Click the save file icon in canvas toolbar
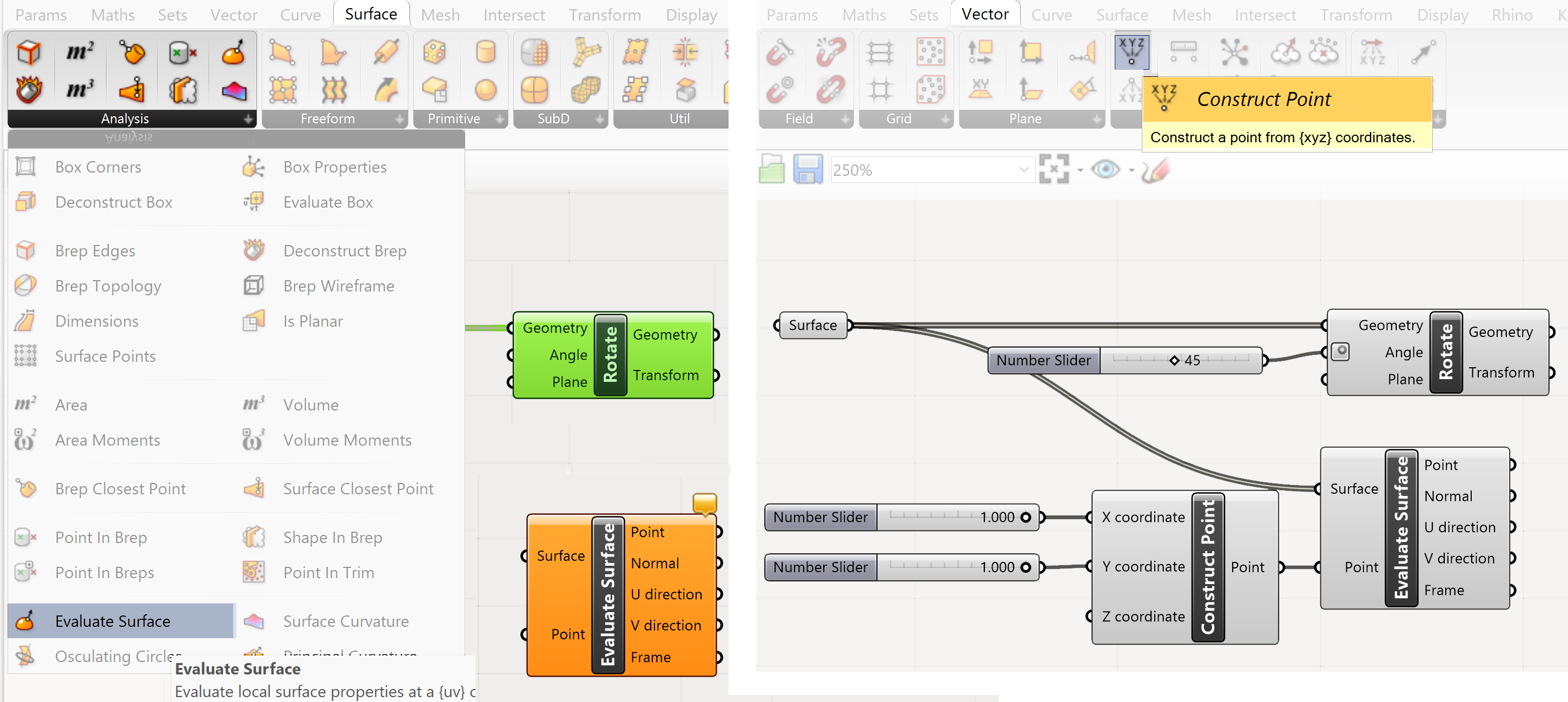Screen dimensions: 1568x702 [x=807, y=169]
